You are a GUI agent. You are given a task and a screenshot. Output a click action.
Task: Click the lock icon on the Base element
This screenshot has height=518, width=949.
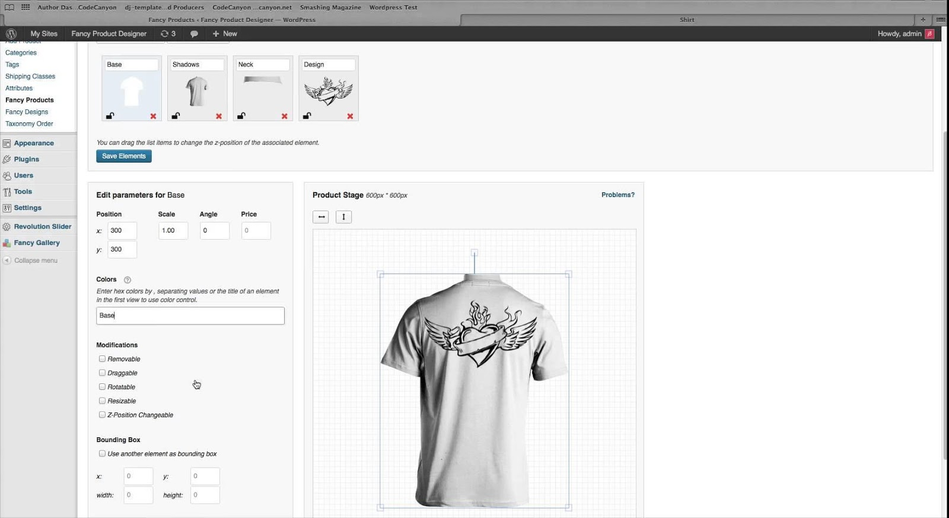(x=110, y=116)
